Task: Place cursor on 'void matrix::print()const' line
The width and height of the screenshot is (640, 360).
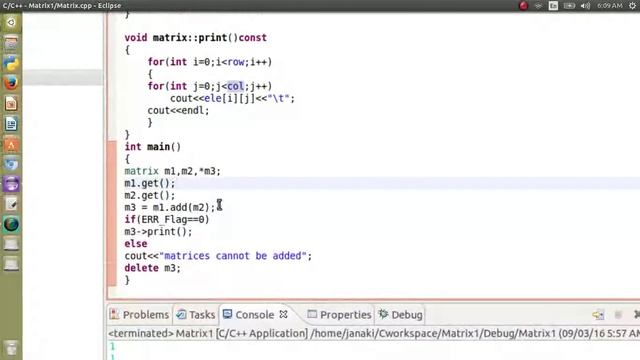Action: click(x=196, y=38)
